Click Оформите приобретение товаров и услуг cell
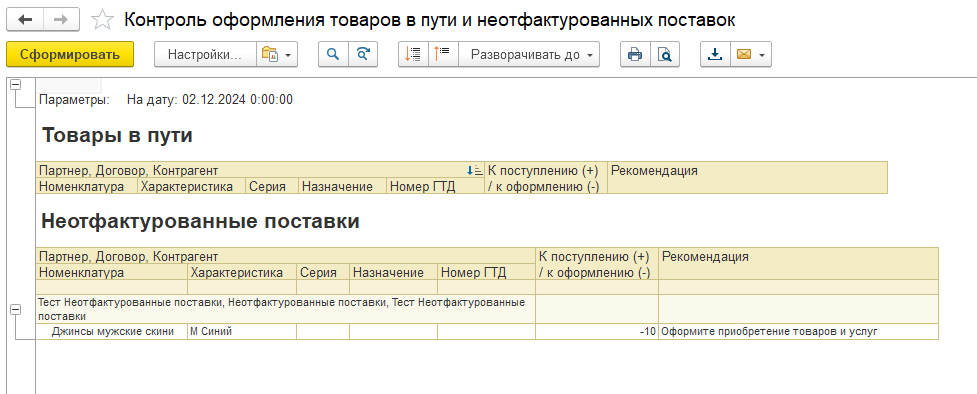This screenshot has height=394, width=977. [798, 332]
